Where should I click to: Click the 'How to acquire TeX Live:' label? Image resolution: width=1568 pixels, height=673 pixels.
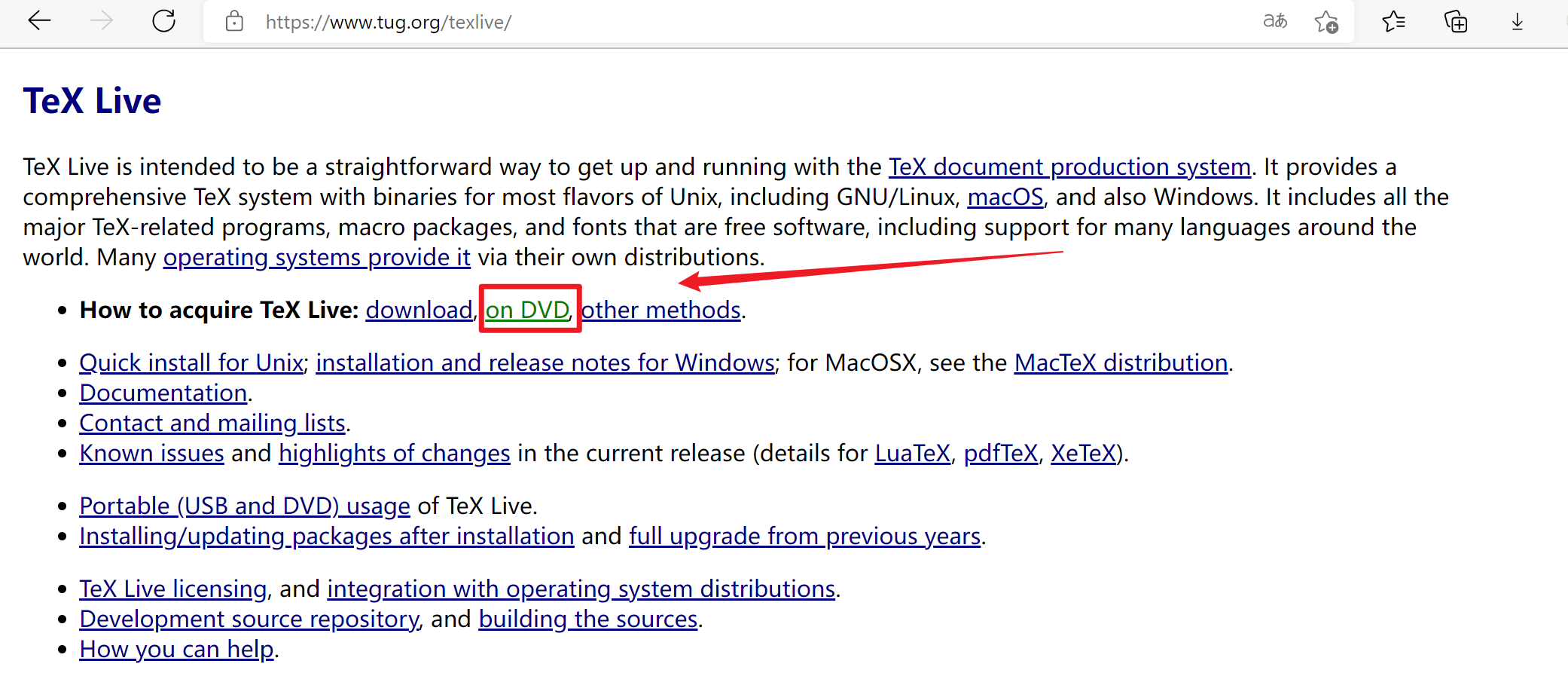(x=219, y=310)
